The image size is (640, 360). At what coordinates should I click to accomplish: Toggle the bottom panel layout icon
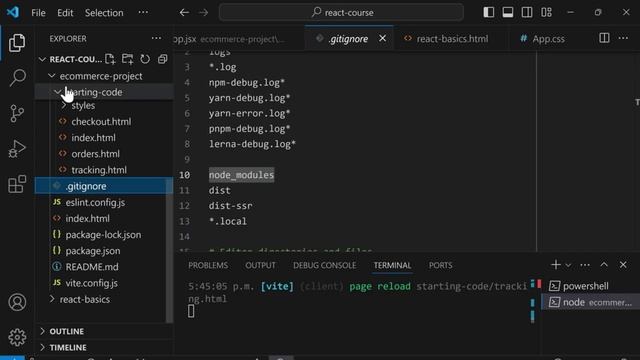pyautogui.click(x=508, y=12)
